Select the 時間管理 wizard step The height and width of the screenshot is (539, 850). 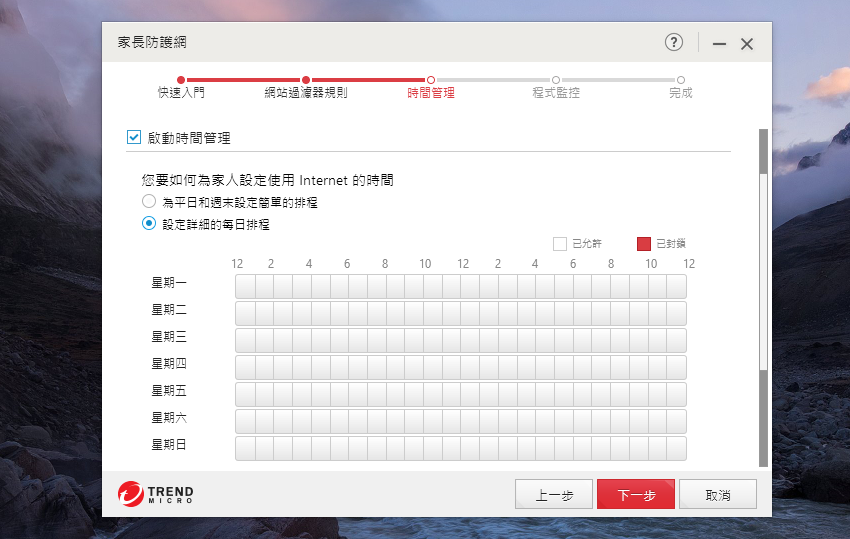coord(431,87)
